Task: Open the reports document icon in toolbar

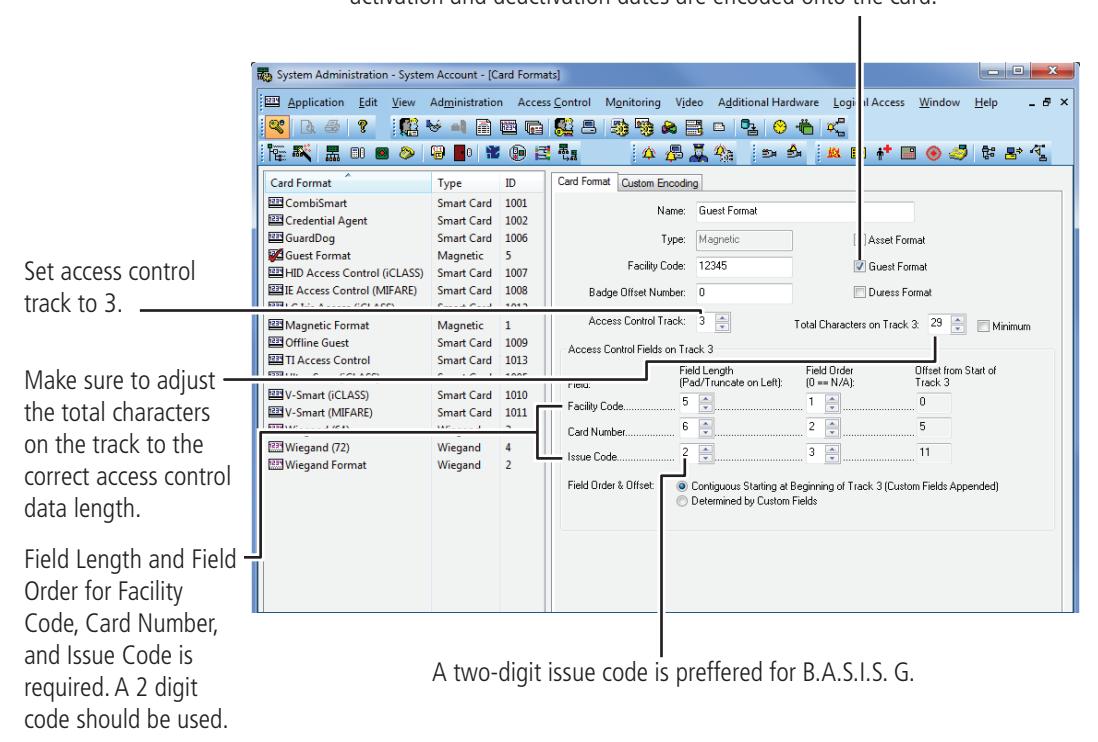Action: pyautogui.click(x=483, y=127)
